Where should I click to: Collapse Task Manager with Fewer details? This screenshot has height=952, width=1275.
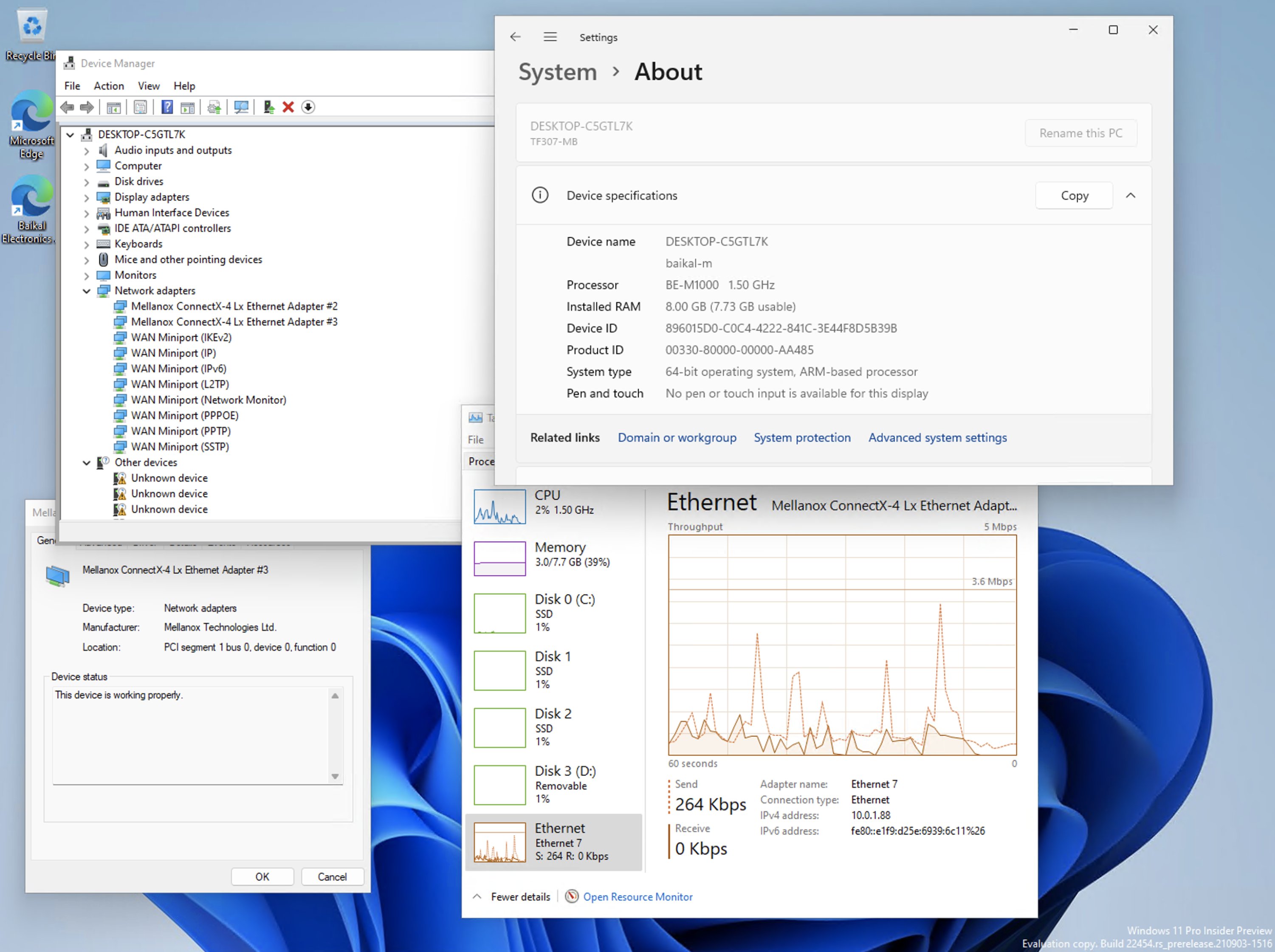(519, 897)
